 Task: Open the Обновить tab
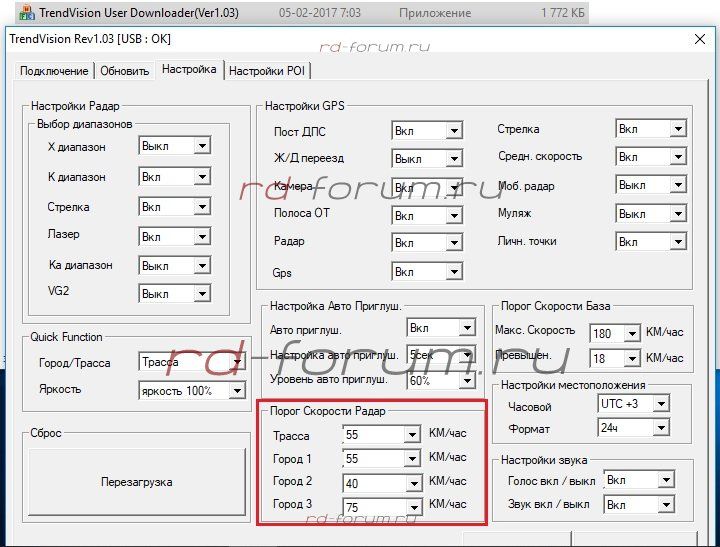(124, 71)
